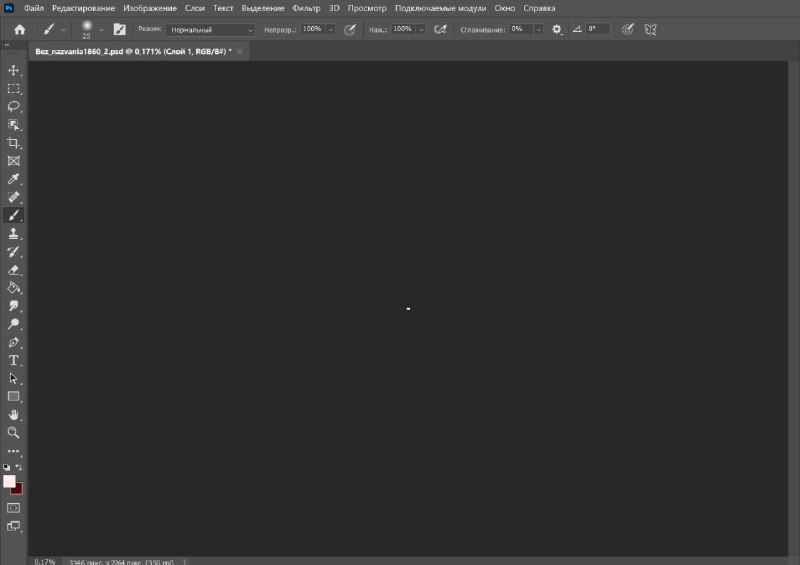Screen dimensions: 800x565
Task: Open the Фильтр menu
Action: click(306, 8)
